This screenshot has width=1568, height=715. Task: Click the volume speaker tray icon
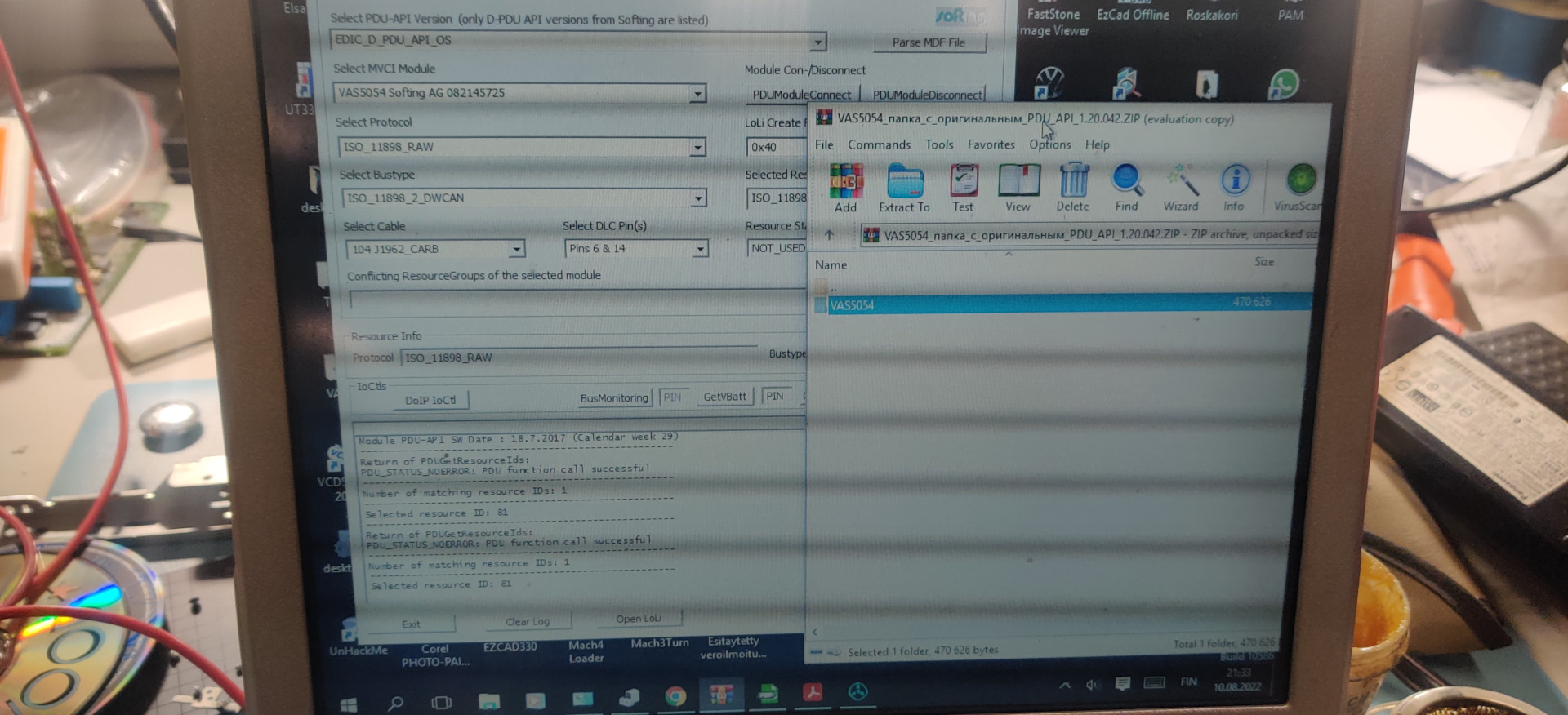pyautogui.click(x=1092, y=685)
